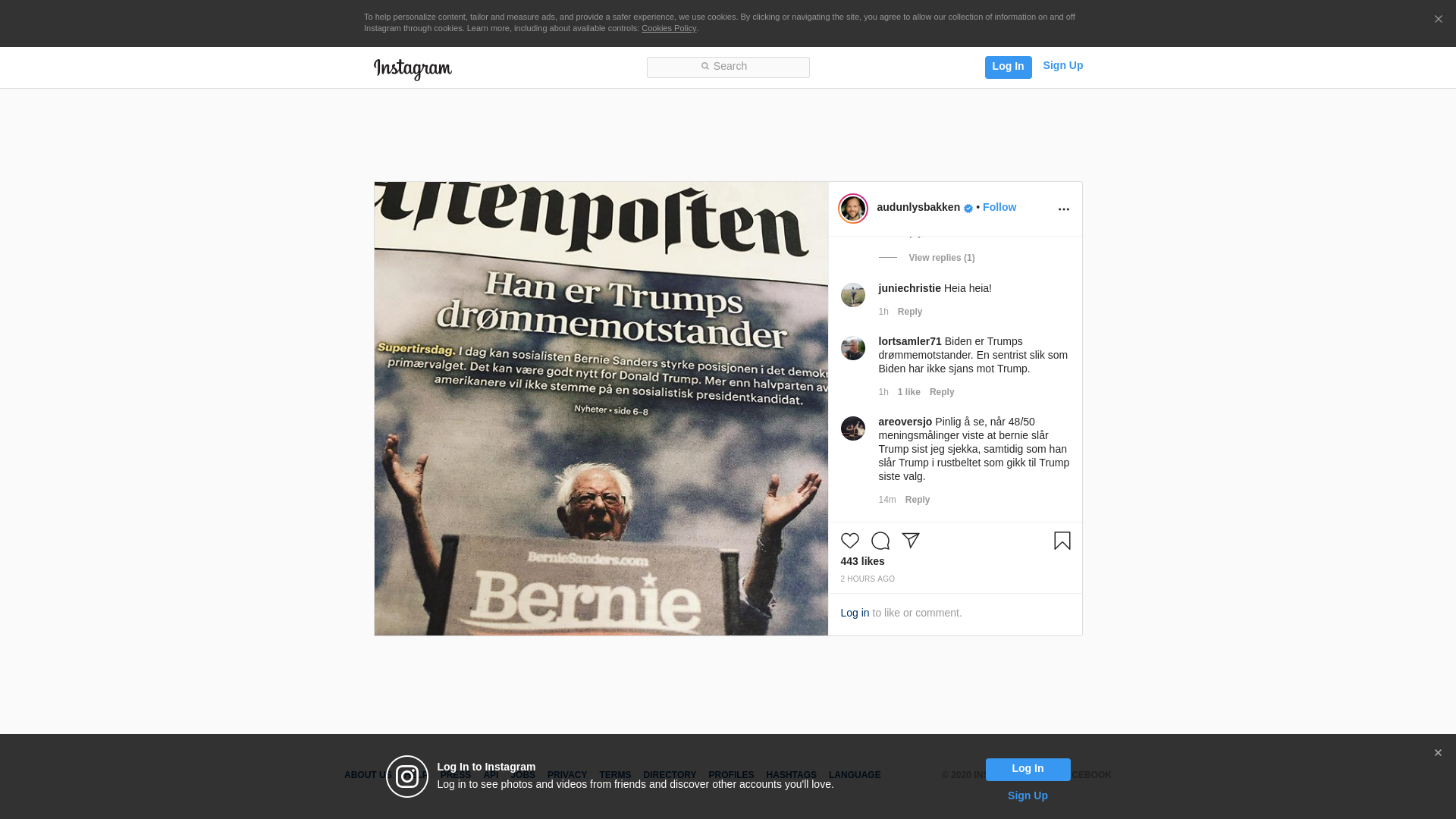Close the Log In to Instagram banner
This screenshot has height=819, width=1456.
(1437, 753)
